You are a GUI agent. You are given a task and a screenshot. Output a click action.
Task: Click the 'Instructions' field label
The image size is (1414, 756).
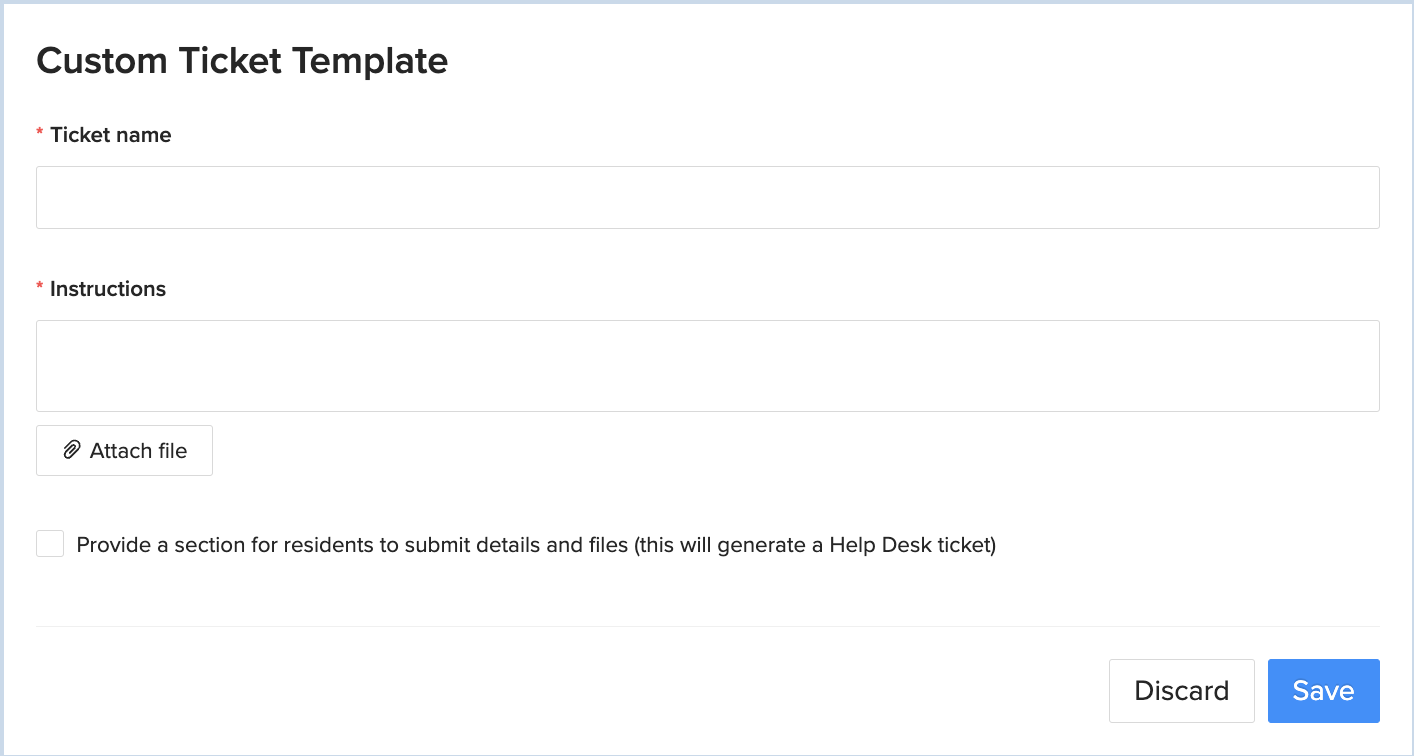tap(108, 289)
